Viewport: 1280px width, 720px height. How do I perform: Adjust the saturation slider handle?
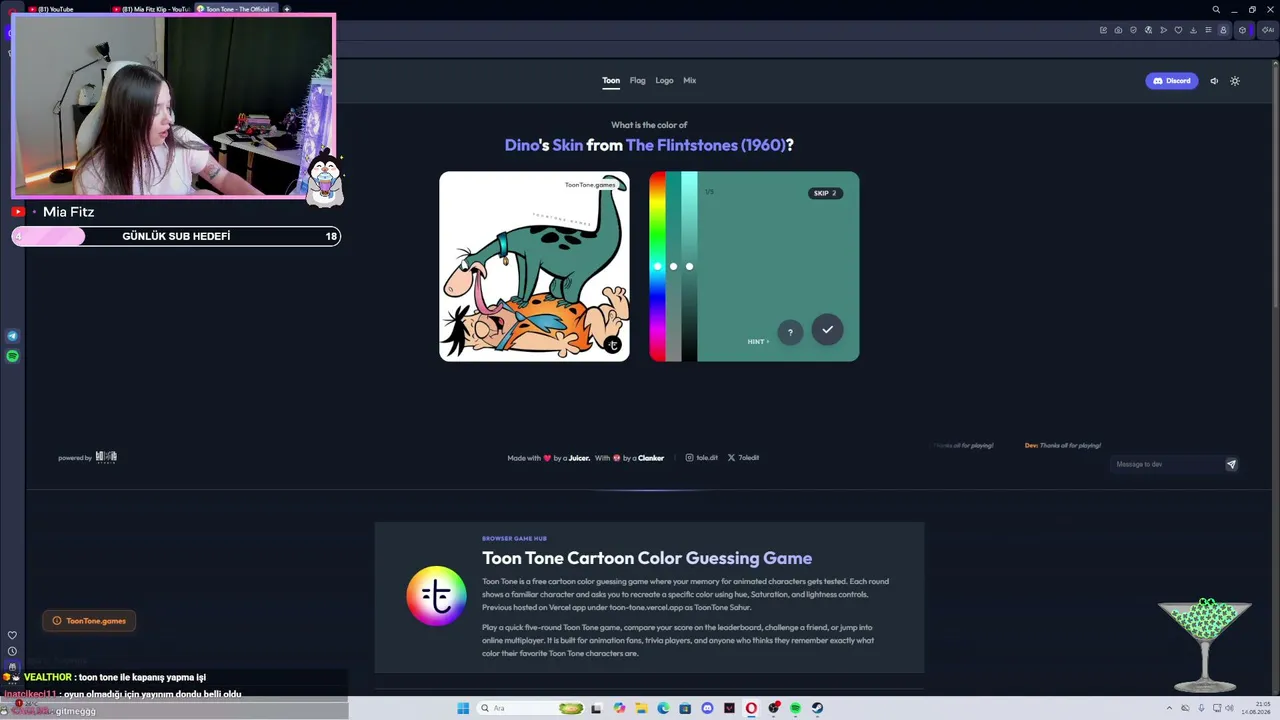673,266
